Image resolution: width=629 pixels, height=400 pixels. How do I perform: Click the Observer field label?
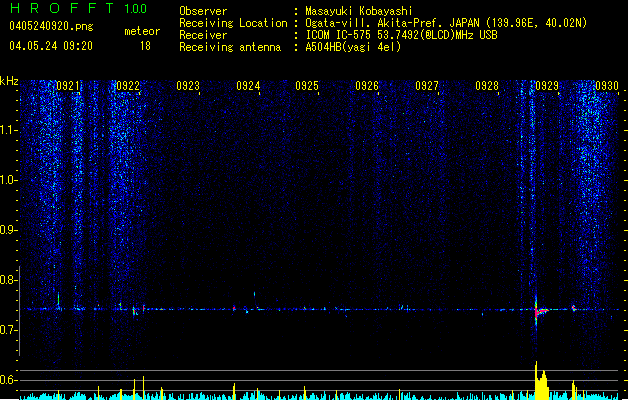pos(203,11)
